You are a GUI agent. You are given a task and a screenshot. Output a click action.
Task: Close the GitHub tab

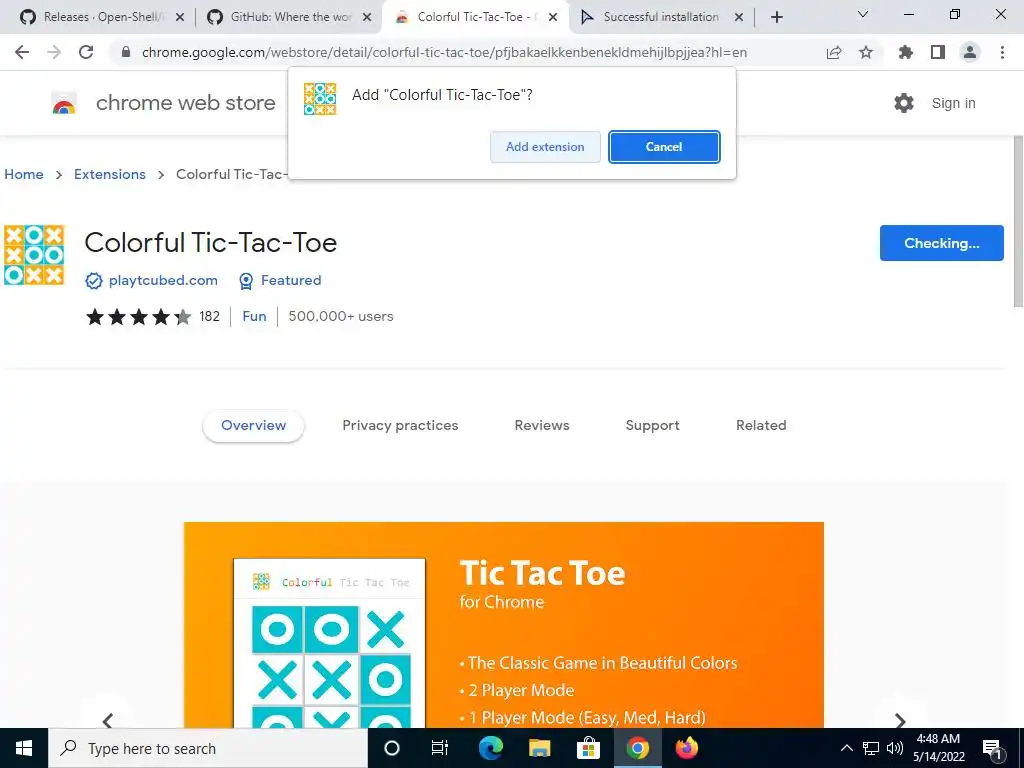pos(367,17)
